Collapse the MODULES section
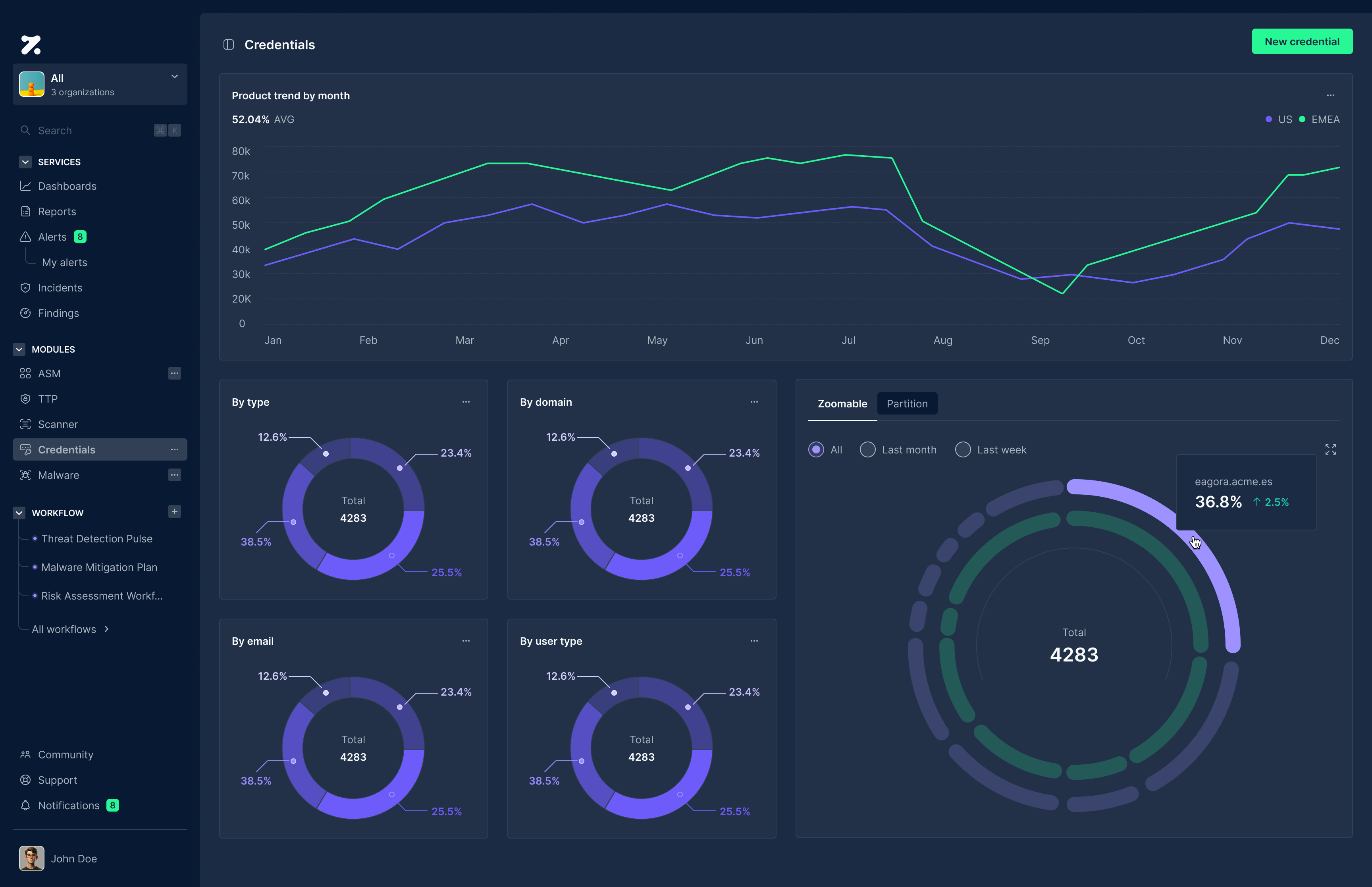The height and width of the screenshot is (887, 1372). (19, 349)
